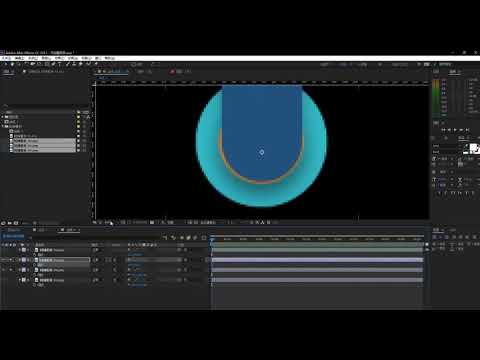
Task: Toggle stopwatch under fourth timeline layer
Action: [35, 285]
